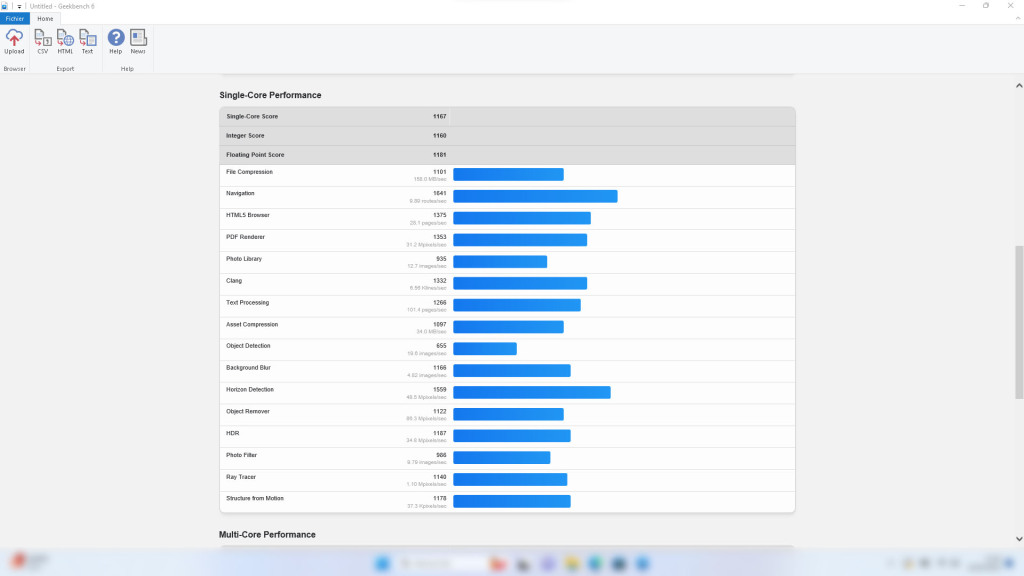Click the Single-Core Performance heading

click(270, 95)
